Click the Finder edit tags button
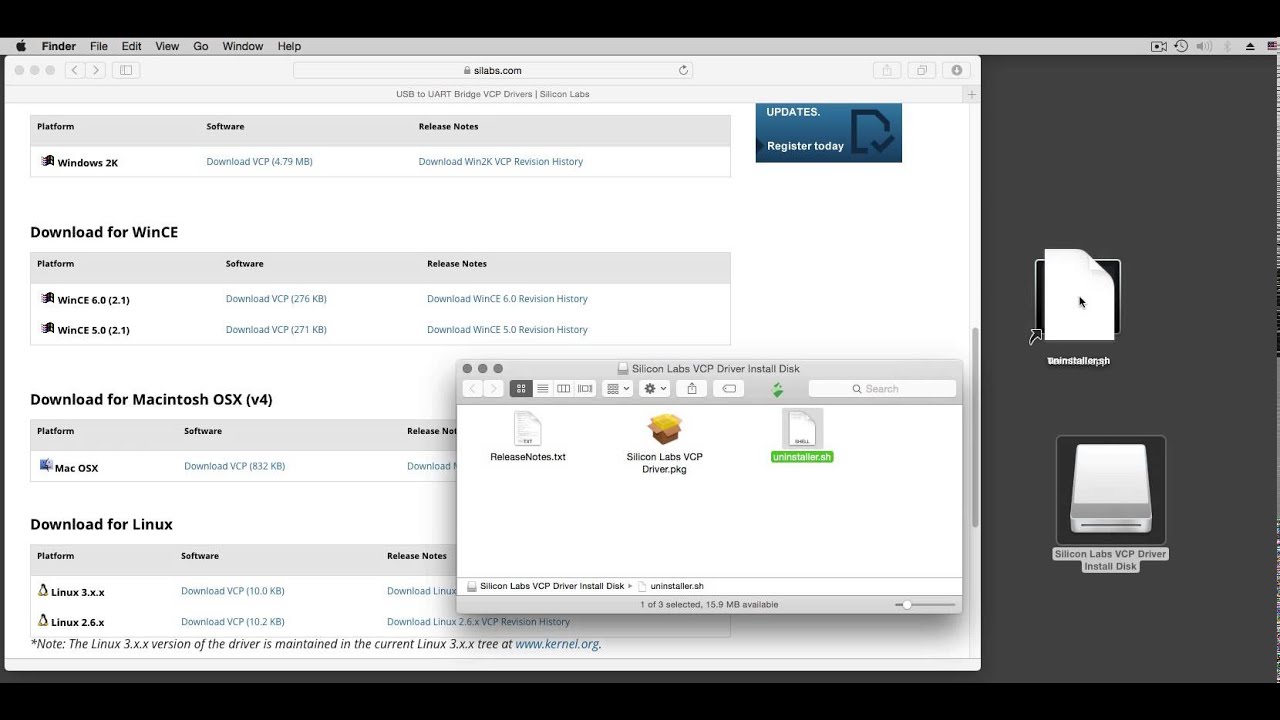 click(x=730, y=389)
